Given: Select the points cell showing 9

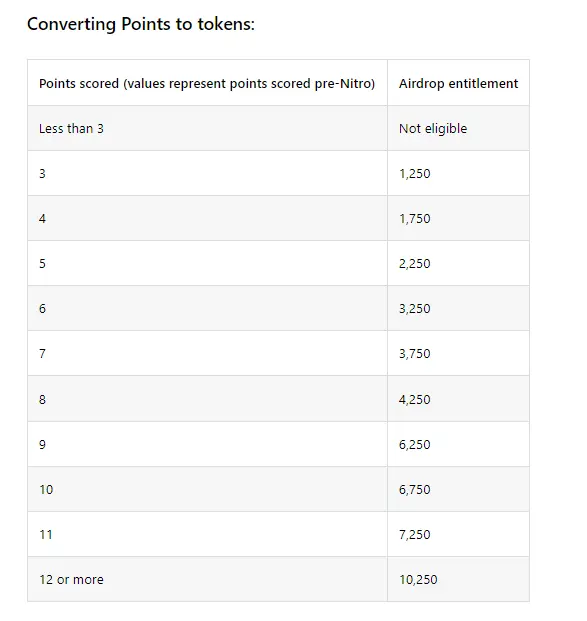Looking at the screenshot, I should (207, 444).
